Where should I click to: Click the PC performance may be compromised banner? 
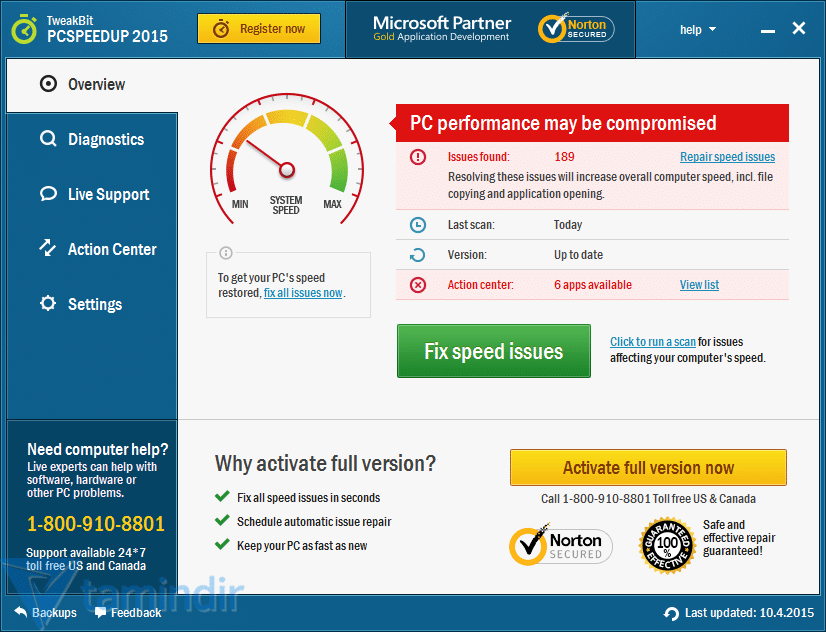click(x=592, y=123)
